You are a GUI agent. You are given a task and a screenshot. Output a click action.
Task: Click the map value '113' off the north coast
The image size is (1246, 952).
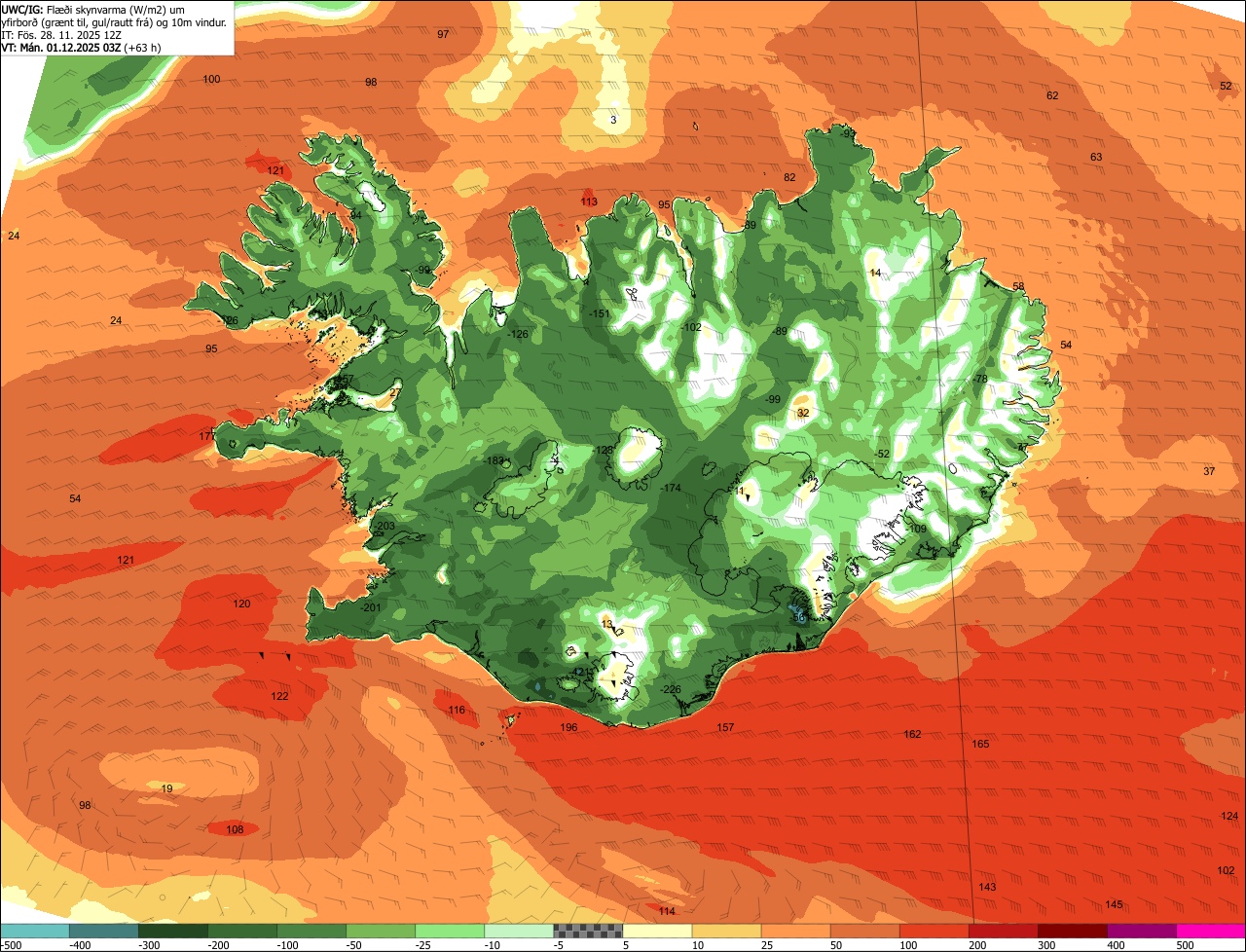click(x=589, y=201)
